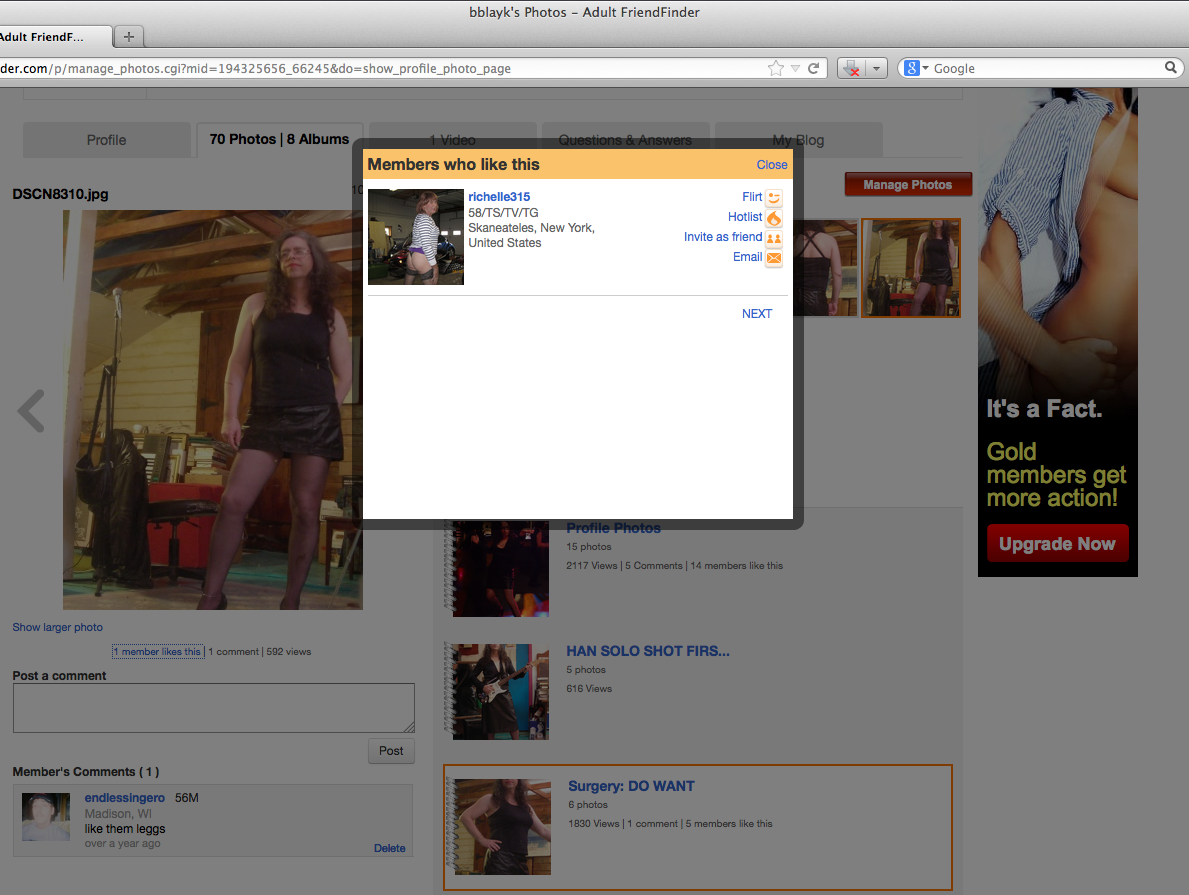
Task: Click the Invite as friend people icon
Action: 774,238
